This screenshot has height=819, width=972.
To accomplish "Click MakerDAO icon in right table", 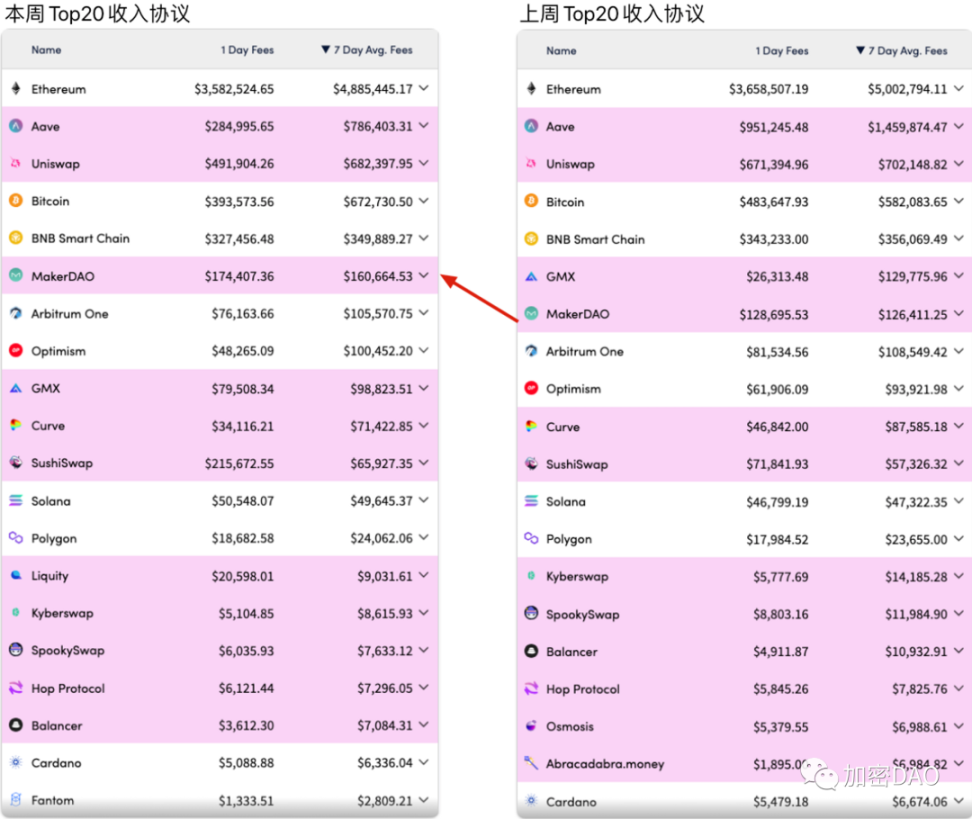I will coord(531,314).
